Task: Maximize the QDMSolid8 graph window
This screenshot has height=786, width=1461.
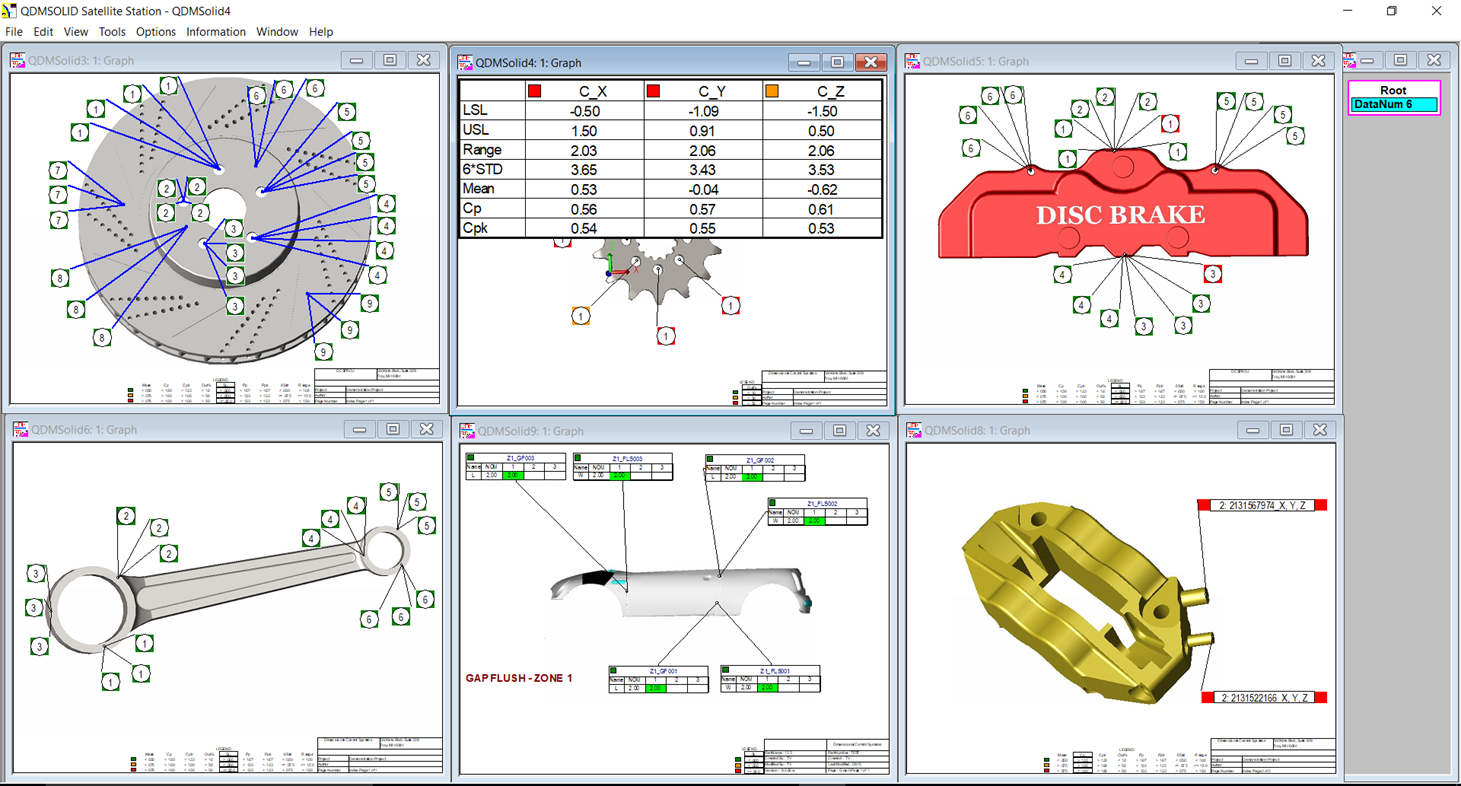Action: coord(1286,429)
